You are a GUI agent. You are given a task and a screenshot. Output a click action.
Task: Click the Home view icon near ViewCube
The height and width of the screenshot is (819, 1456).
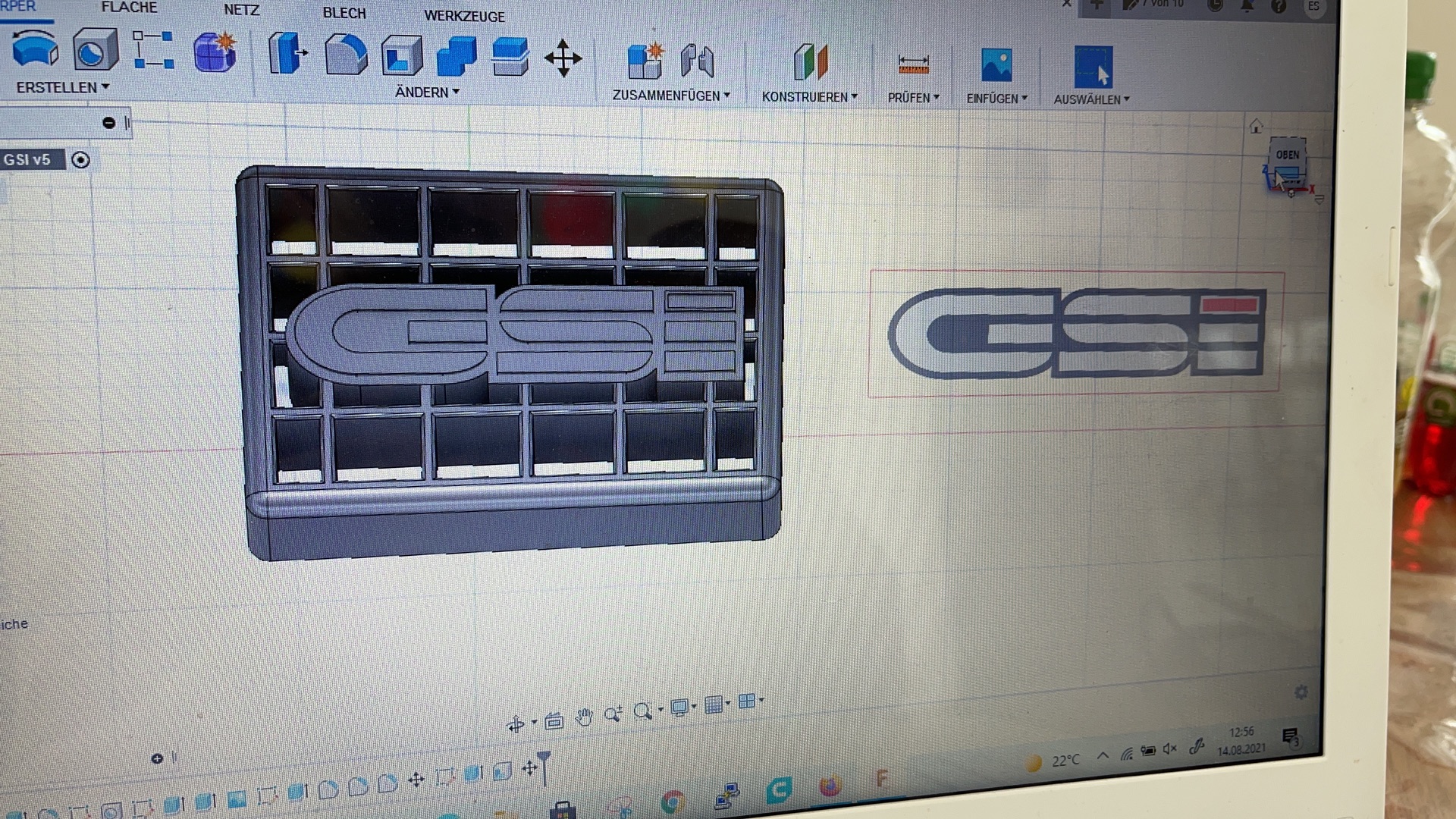[1256, 127]
